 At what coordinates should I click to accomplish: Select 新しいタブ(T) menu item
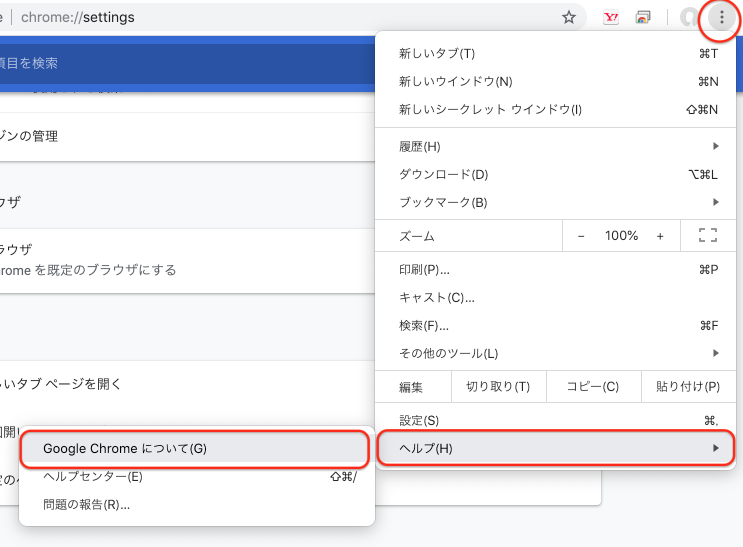click(x=555, y=54)
